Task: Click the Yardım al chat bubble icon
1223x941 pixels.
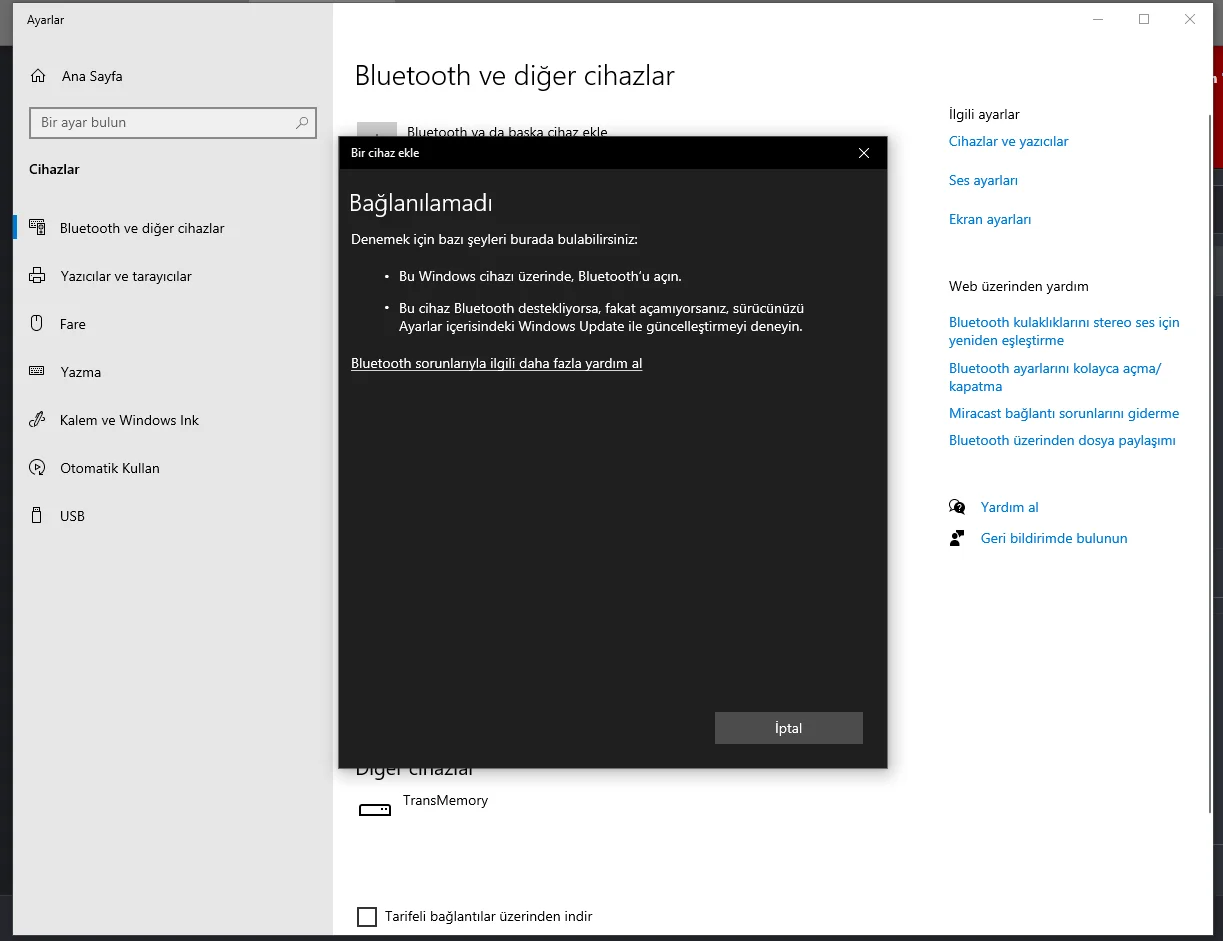Action: (x=957, y=507)
